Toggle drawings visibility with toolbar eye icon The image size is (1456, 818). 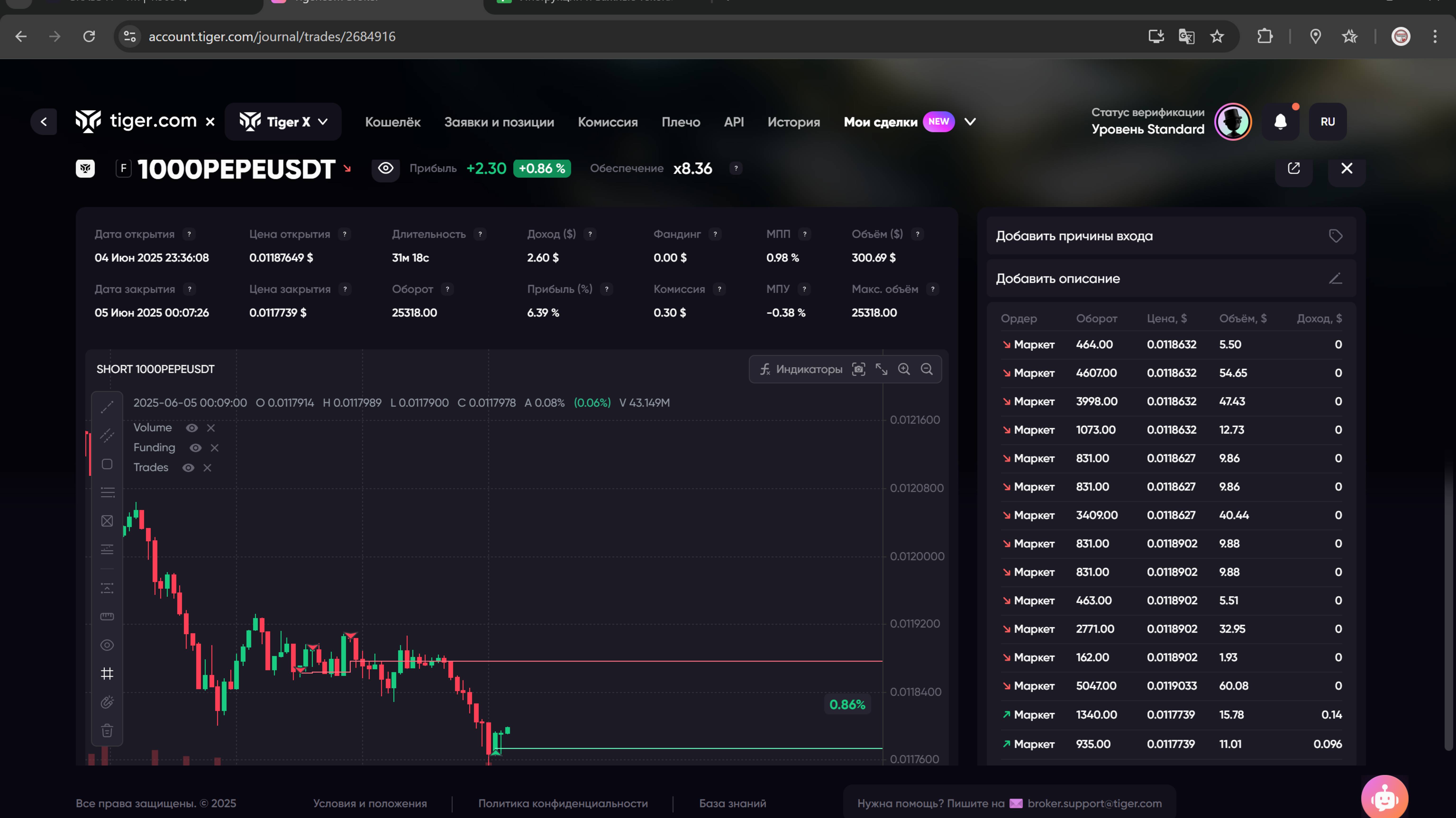coord(107,645)
